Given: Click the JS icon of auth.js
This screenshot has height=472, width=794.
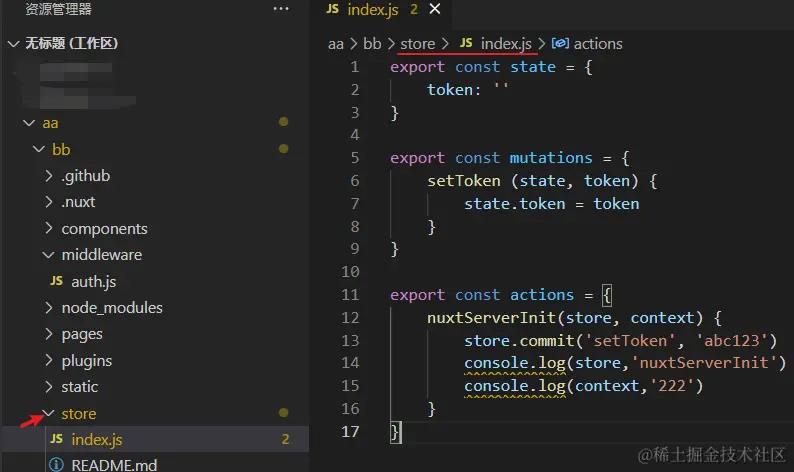Looking at the screenshot, I should coord(57,281).
